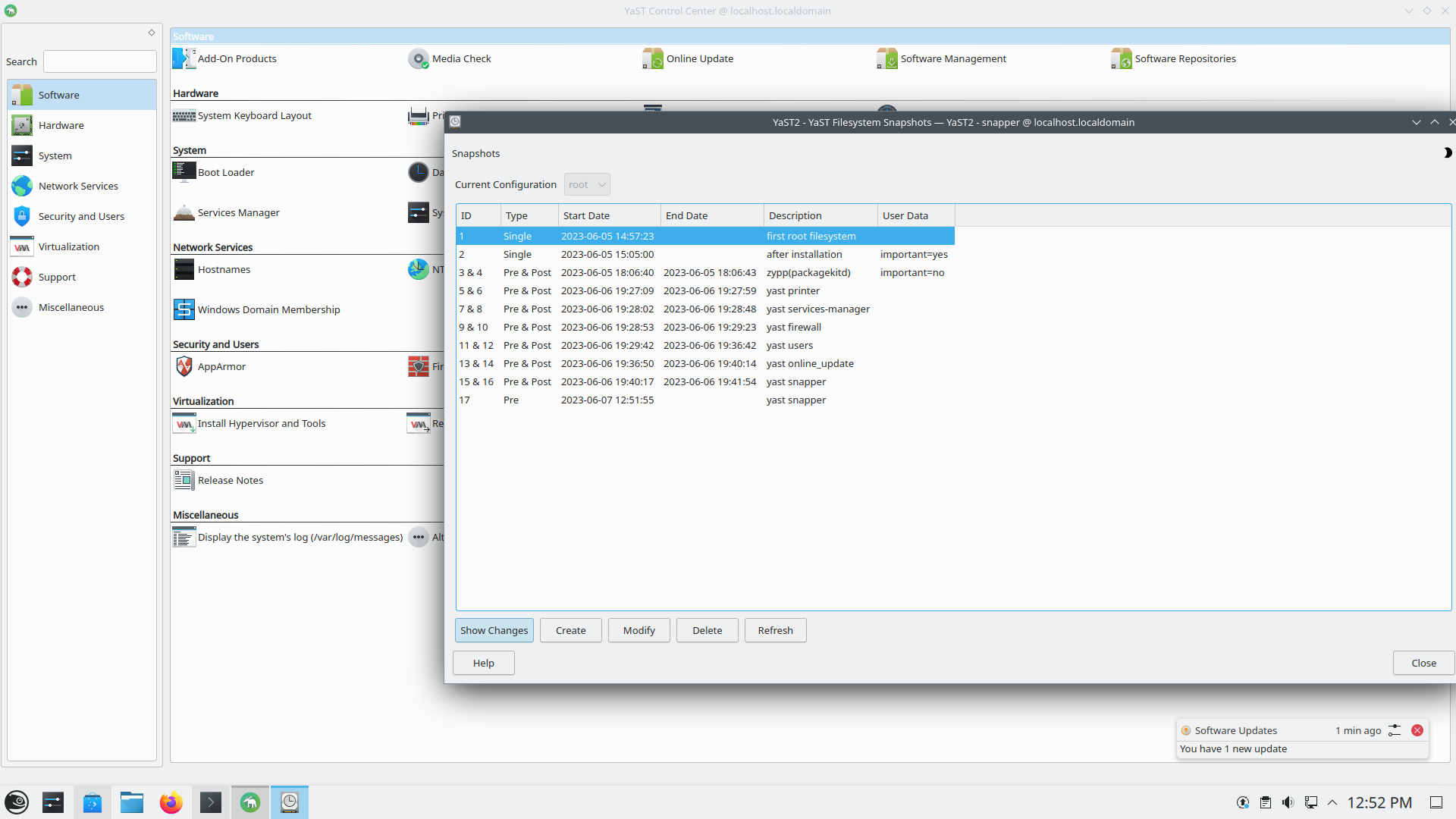Click Delete snapshot button

[708, 630]
